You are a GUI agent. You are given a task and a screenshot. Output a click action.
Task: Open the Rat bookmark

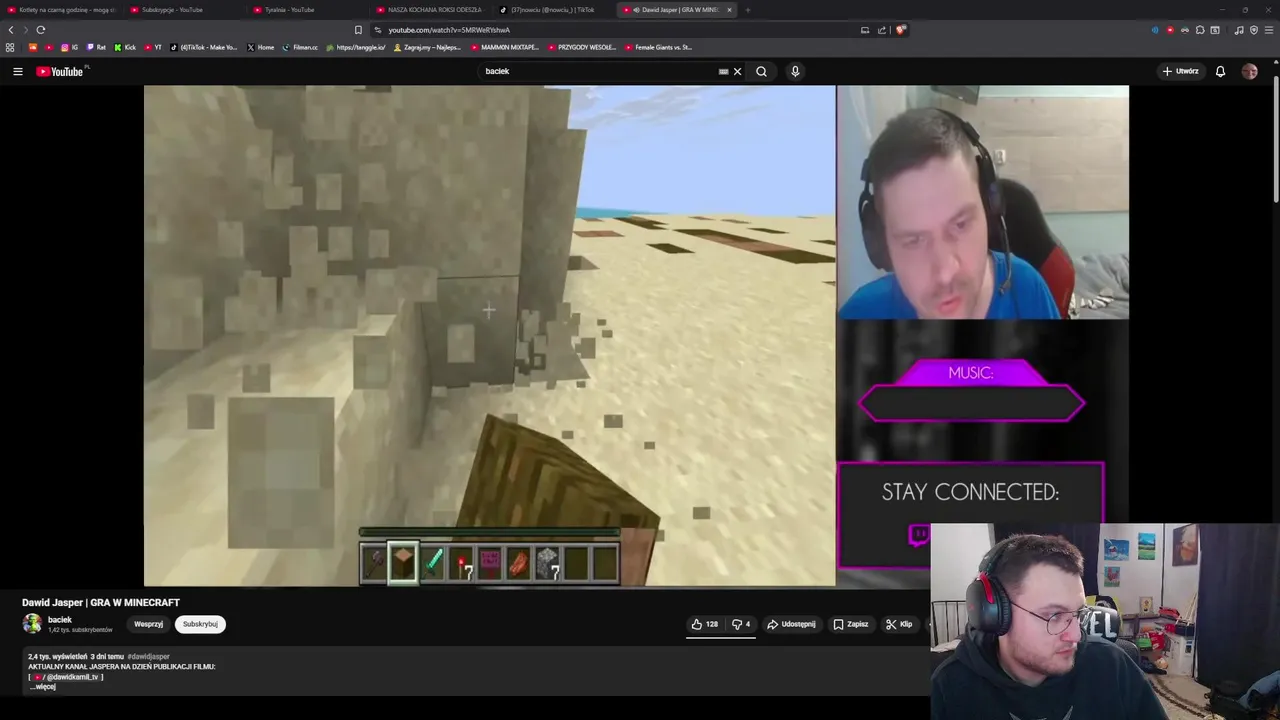pyautogui.click(x=97, y=47)
